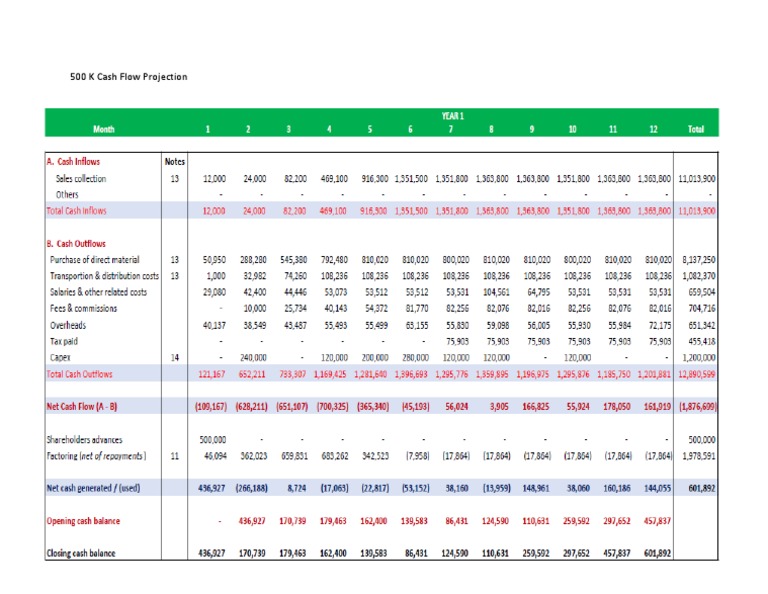Click the "Opening cash balance" label
The image size is (768, 594).
[x=83, y=521]
